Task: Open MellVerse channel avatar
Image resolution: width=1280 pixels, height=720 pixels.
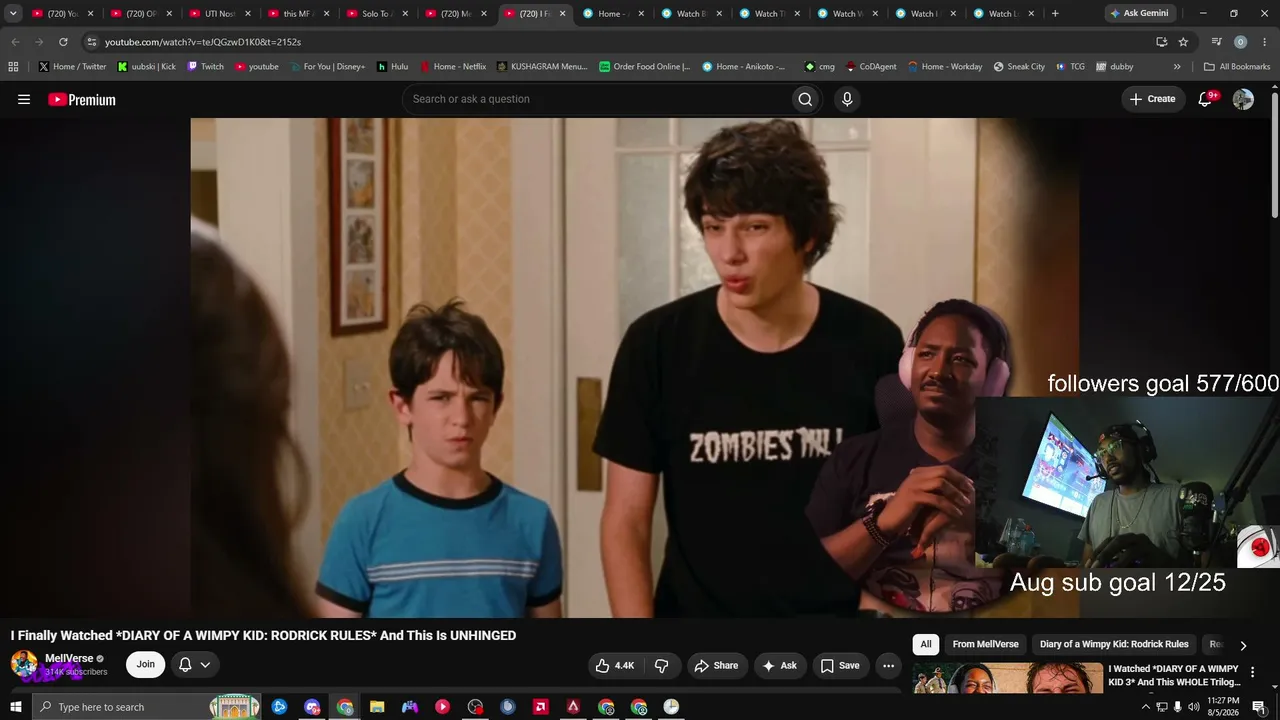Action: pyautogui.click(x=24, y=664)
